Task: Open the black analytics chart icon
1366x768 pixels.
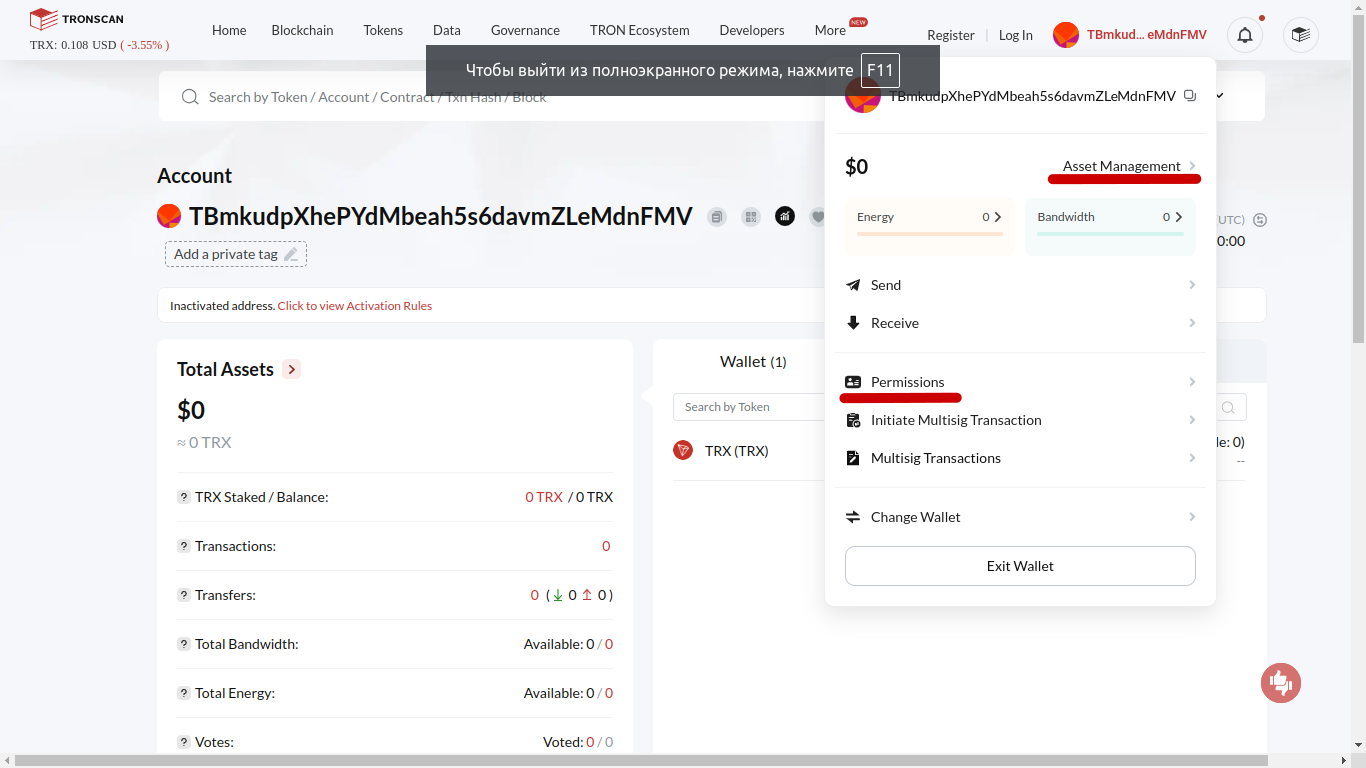Action: pos(785,216)
